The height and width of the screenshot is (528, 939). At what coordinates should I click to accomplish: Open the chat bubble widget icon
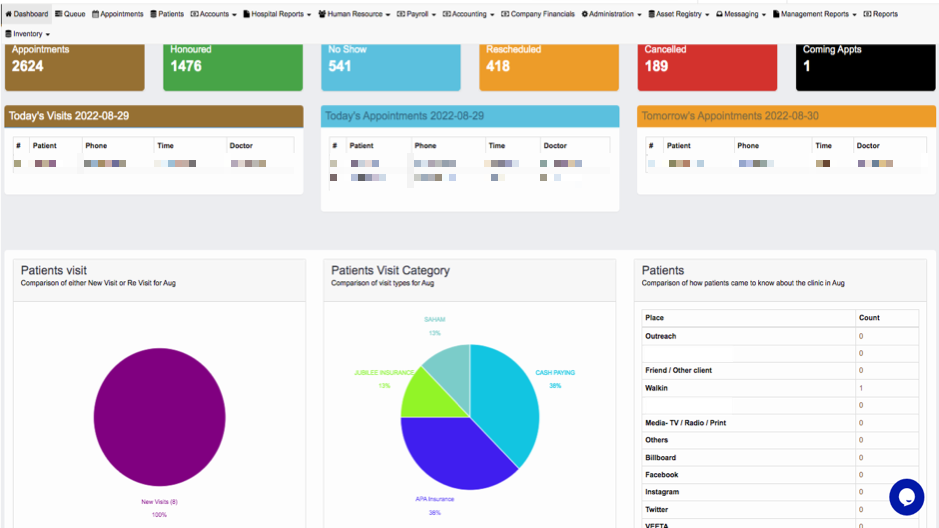[x=906, y=497]
